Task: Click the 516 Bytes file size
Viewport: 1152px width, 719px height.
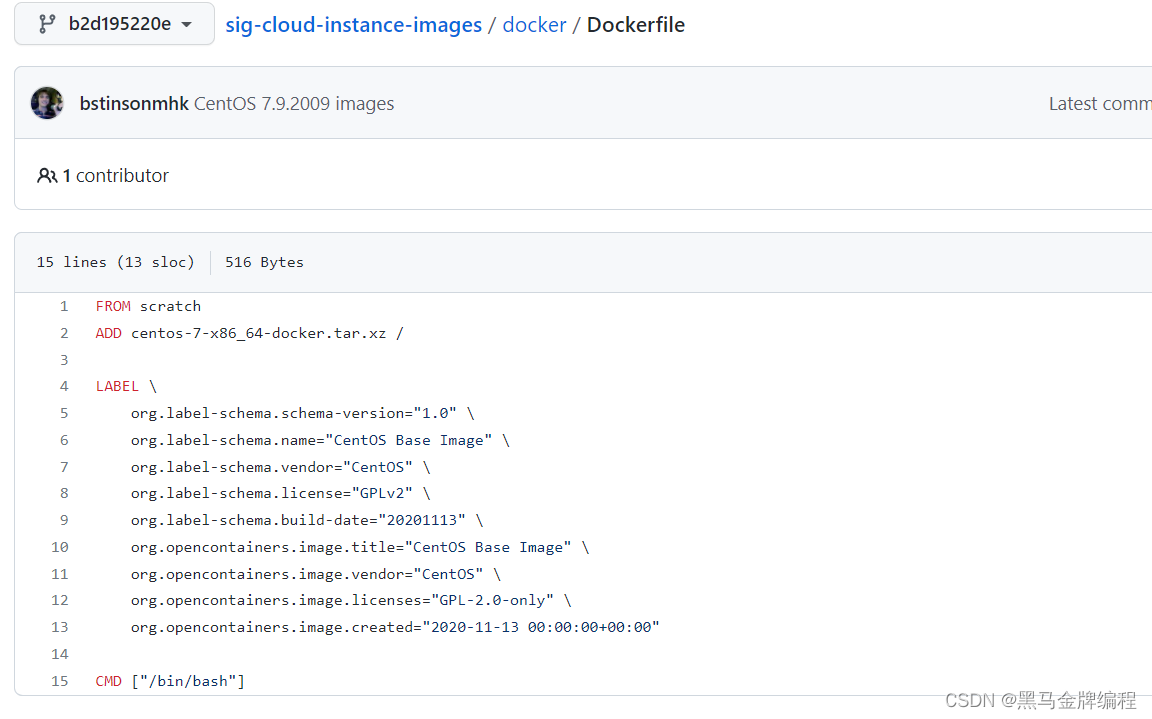Action: tap(264, 262)
